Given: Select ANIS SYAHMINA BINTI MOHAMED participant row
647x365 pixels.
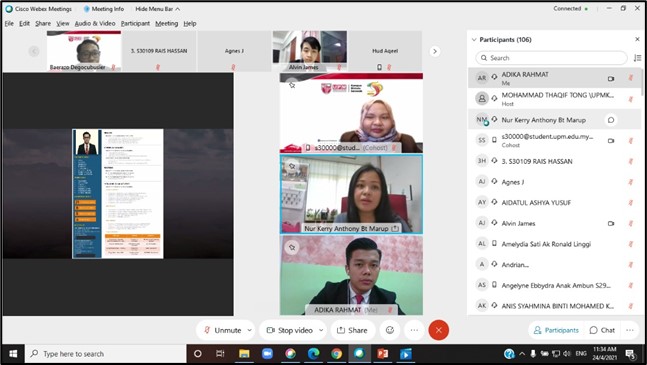Looking at the screenshot, I should [554, 306].
